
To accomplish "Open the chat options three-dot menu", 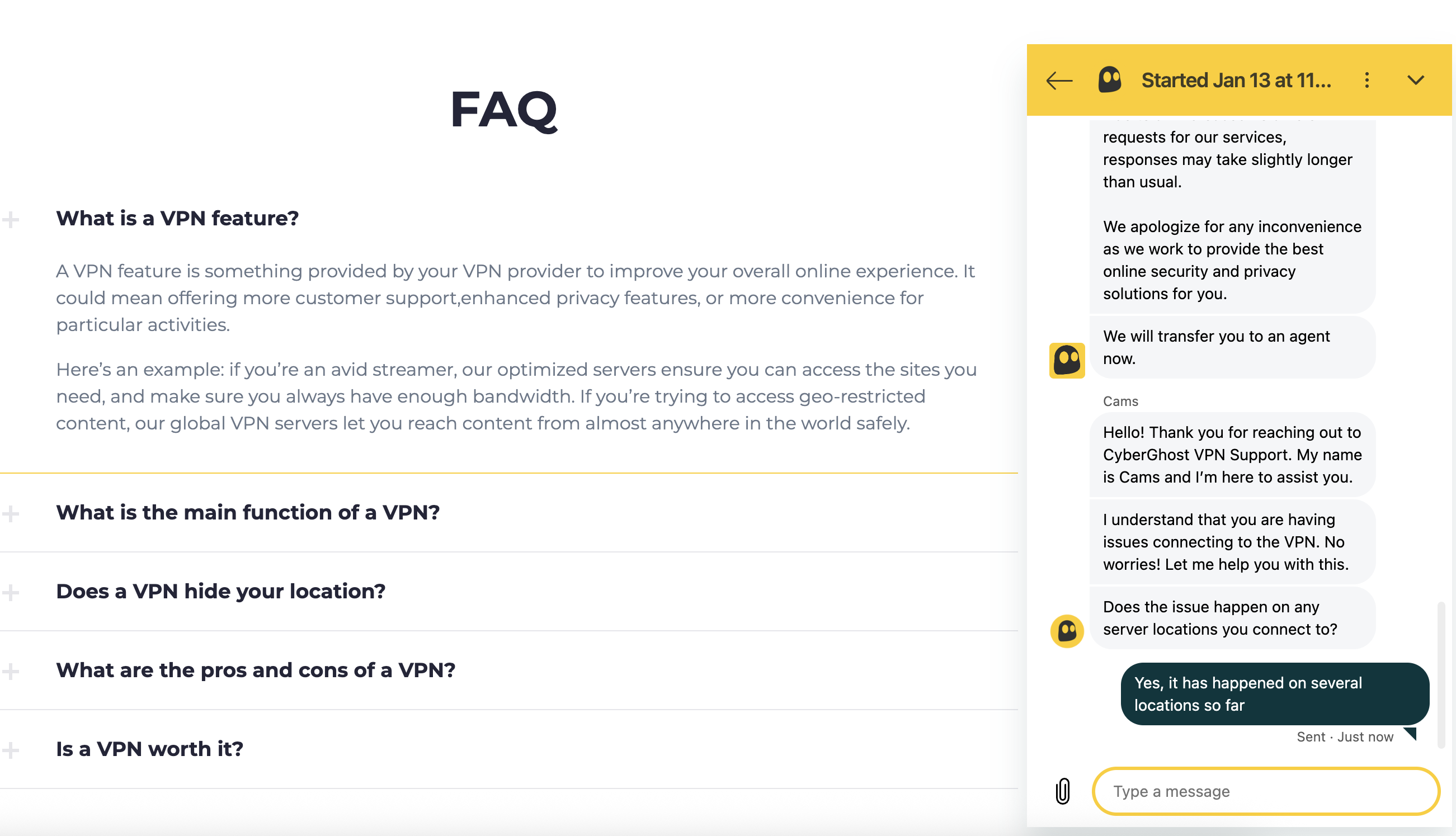I will click(x=1367, y=81).
